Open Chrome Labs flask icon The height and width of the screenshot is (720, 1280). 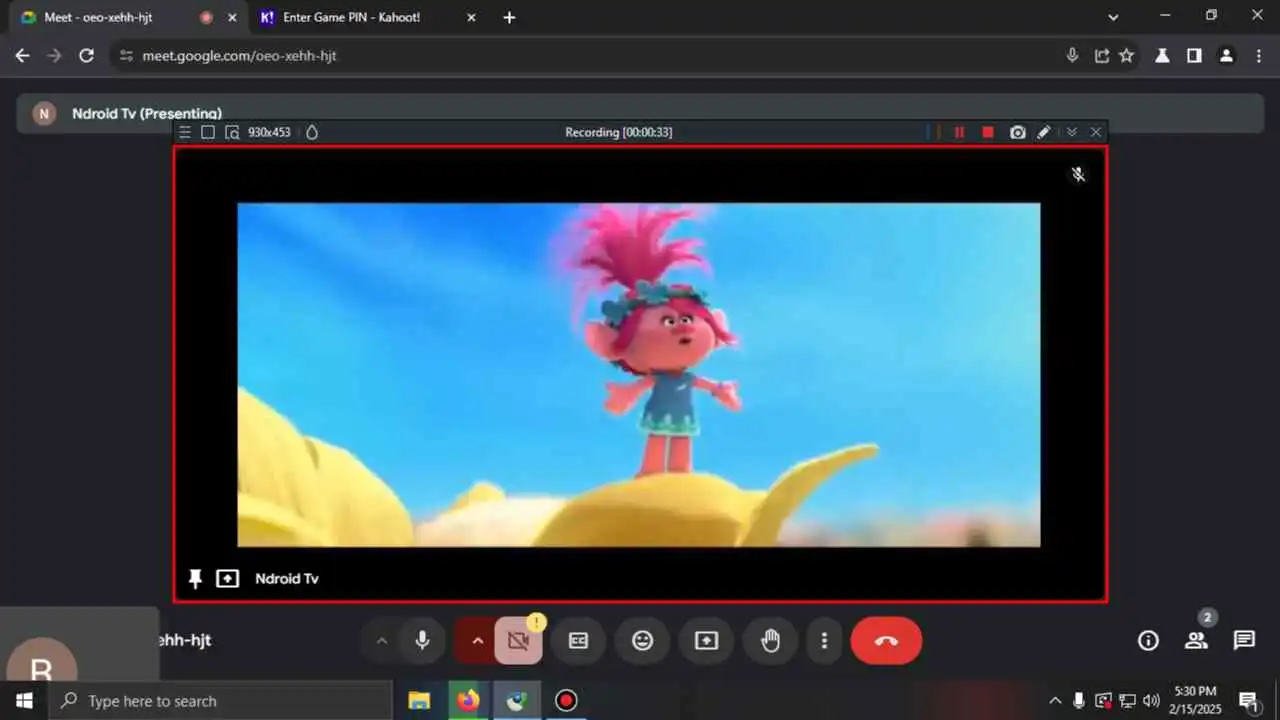click(x=1162, y=56)
